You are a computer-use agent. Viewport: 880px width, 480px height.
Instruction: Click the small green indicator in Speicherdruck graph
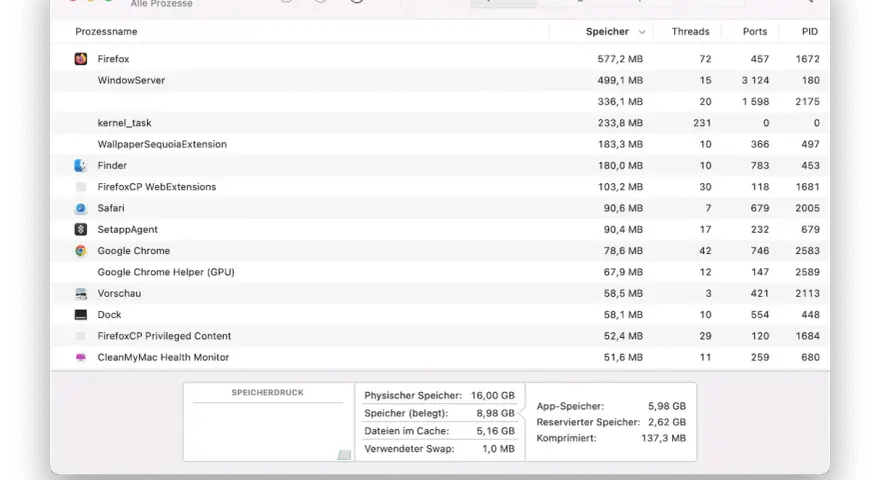344,455
